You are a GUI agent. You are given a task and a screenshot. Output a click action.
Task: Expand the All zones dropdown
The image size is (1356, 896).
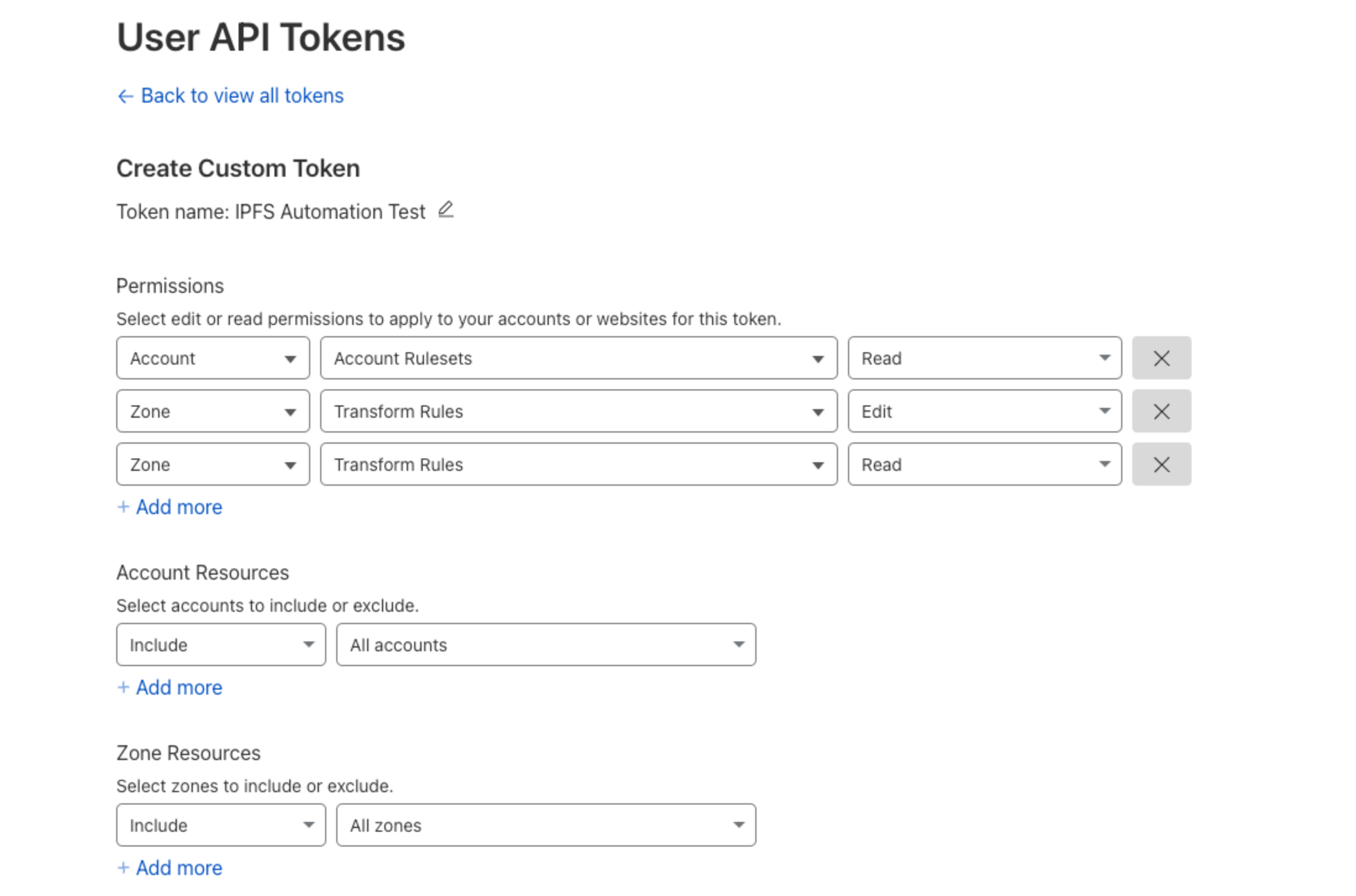(546, 826)
